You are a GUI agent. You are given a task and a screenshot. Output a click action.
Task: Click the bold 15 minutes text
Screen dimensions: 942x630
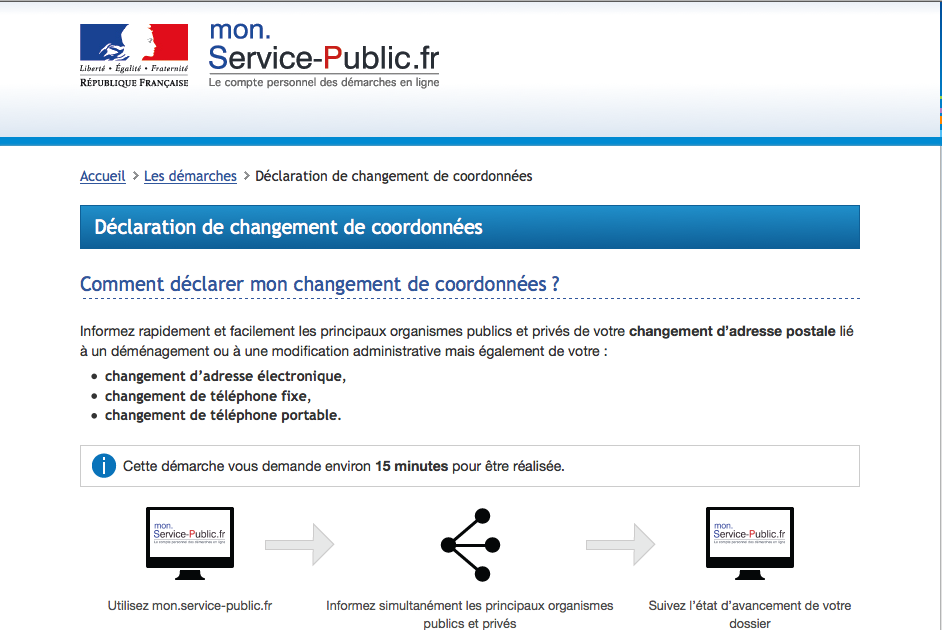(x=412, y=466)
